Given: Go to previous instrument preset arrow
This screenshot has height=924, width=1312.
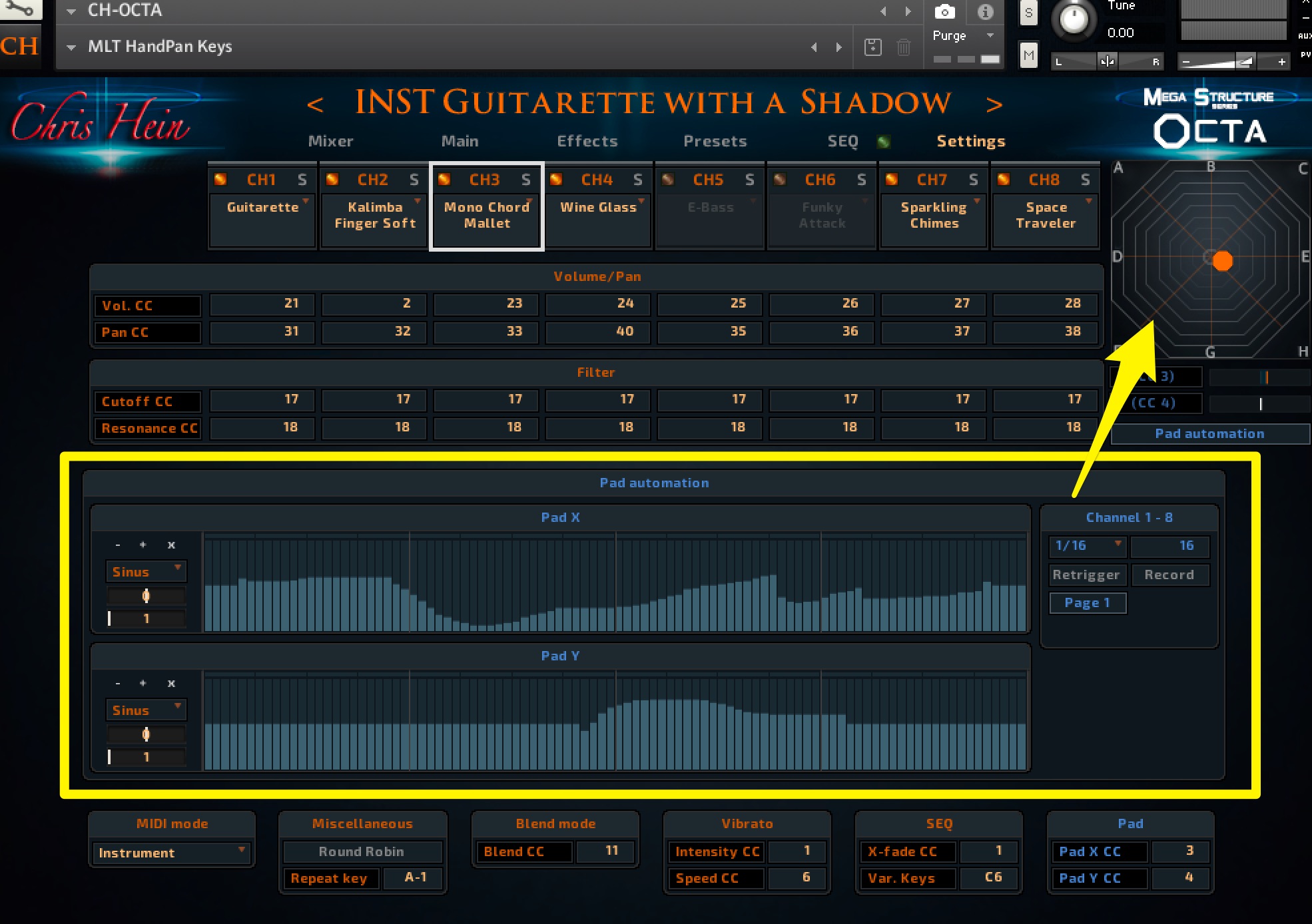Looking at the screenshot, I should pyautogui.click(x=315, y=105).
